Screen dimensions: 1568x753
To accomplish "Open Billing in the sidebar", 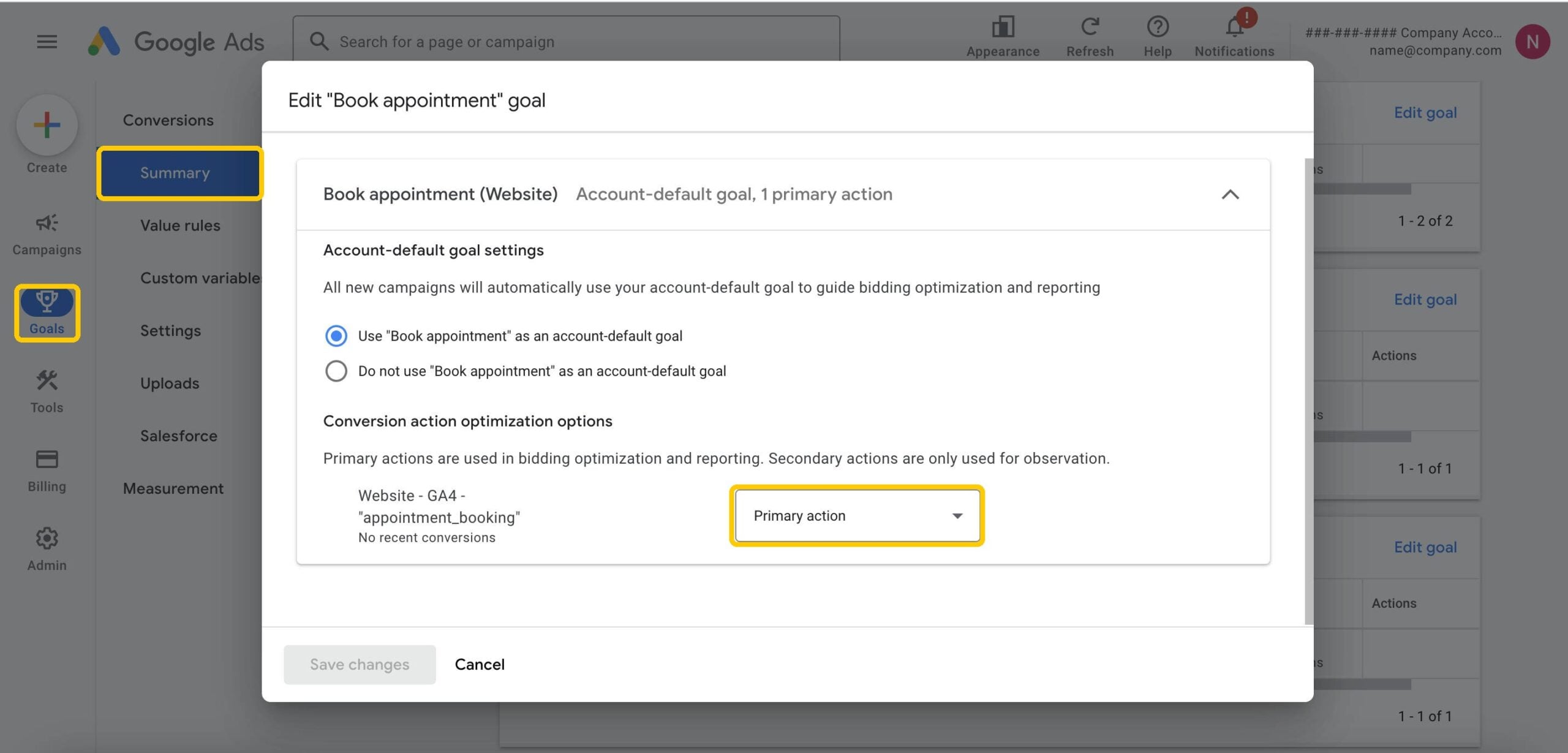I will [x=47, y=471].
